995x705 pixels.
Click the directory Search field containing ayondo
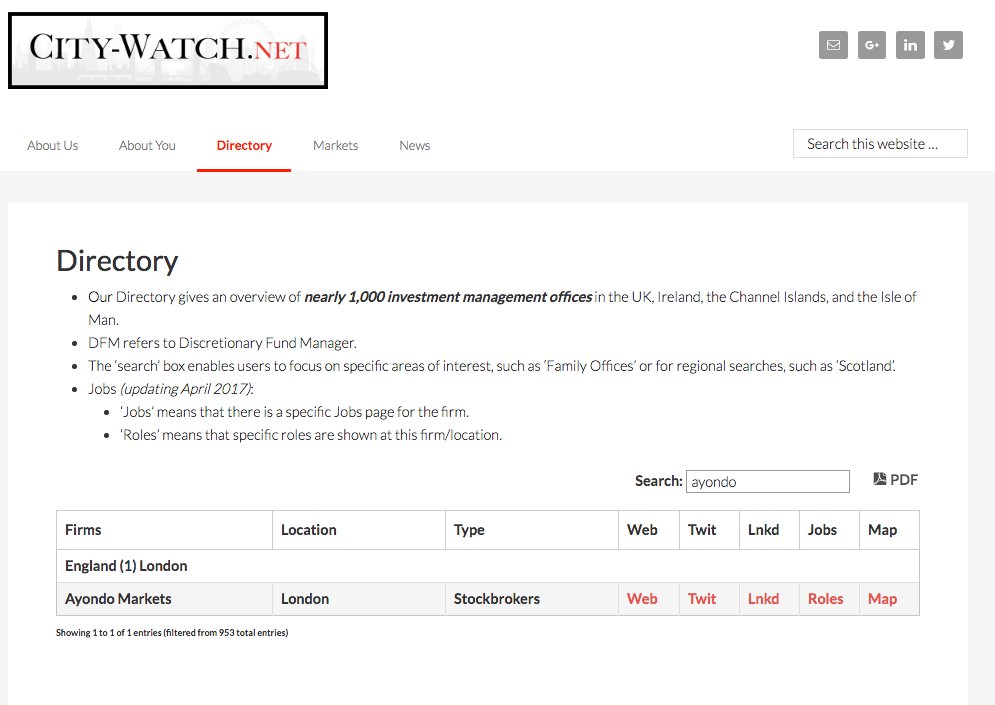coord(766,481)
